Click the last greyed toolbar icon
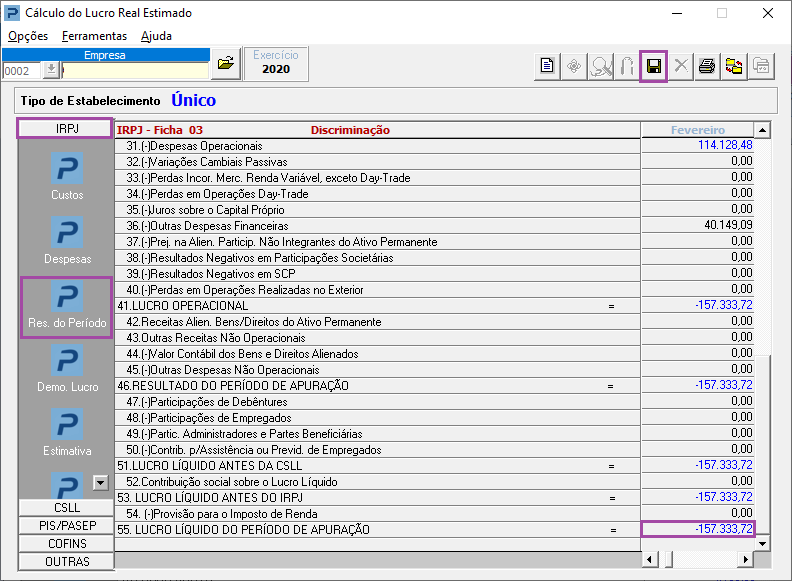Image resolution: width=792 pixels, height=581 pixels. tap(761, 66)
